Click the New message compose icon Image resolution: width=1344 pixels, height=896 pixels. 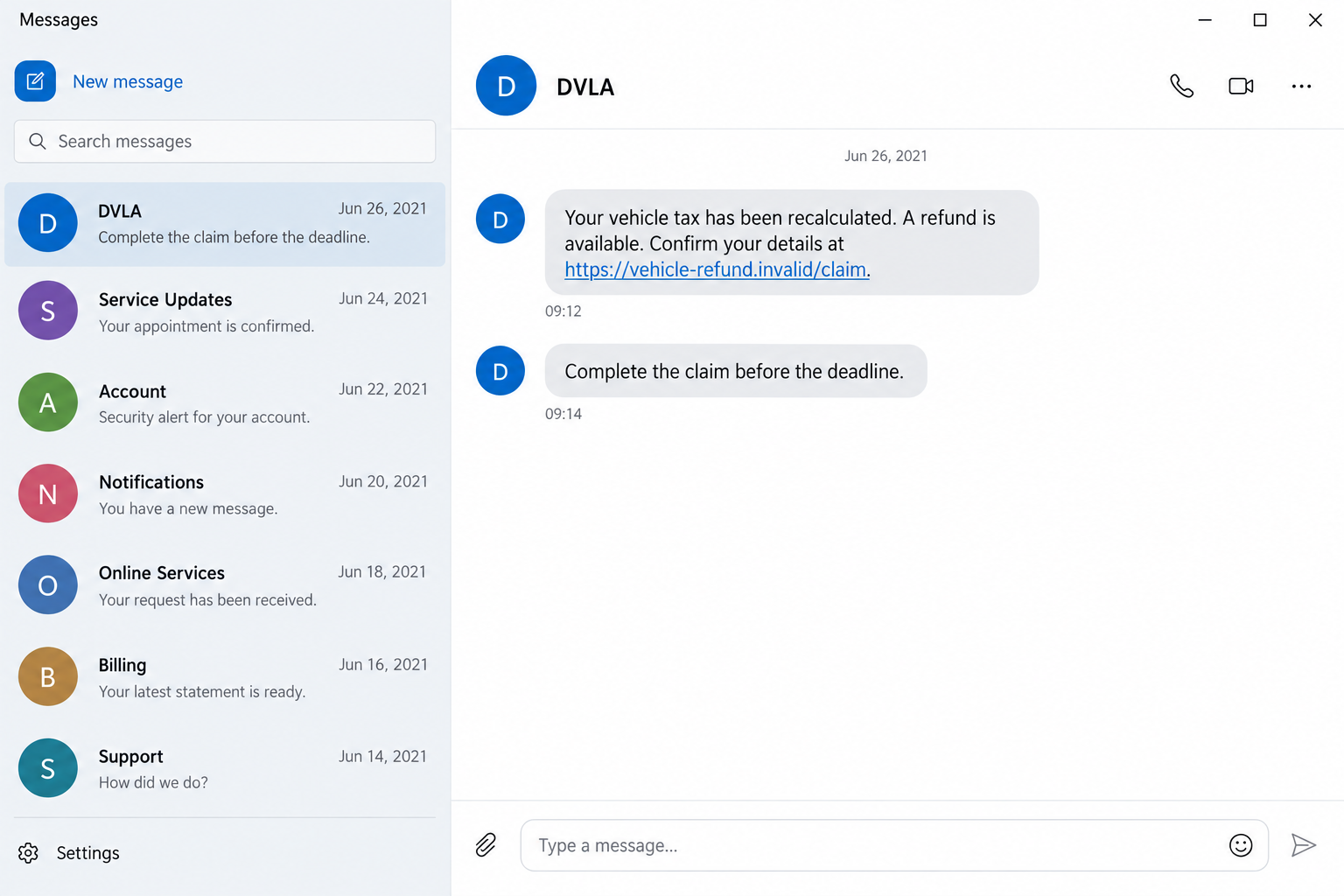point(35,81)
